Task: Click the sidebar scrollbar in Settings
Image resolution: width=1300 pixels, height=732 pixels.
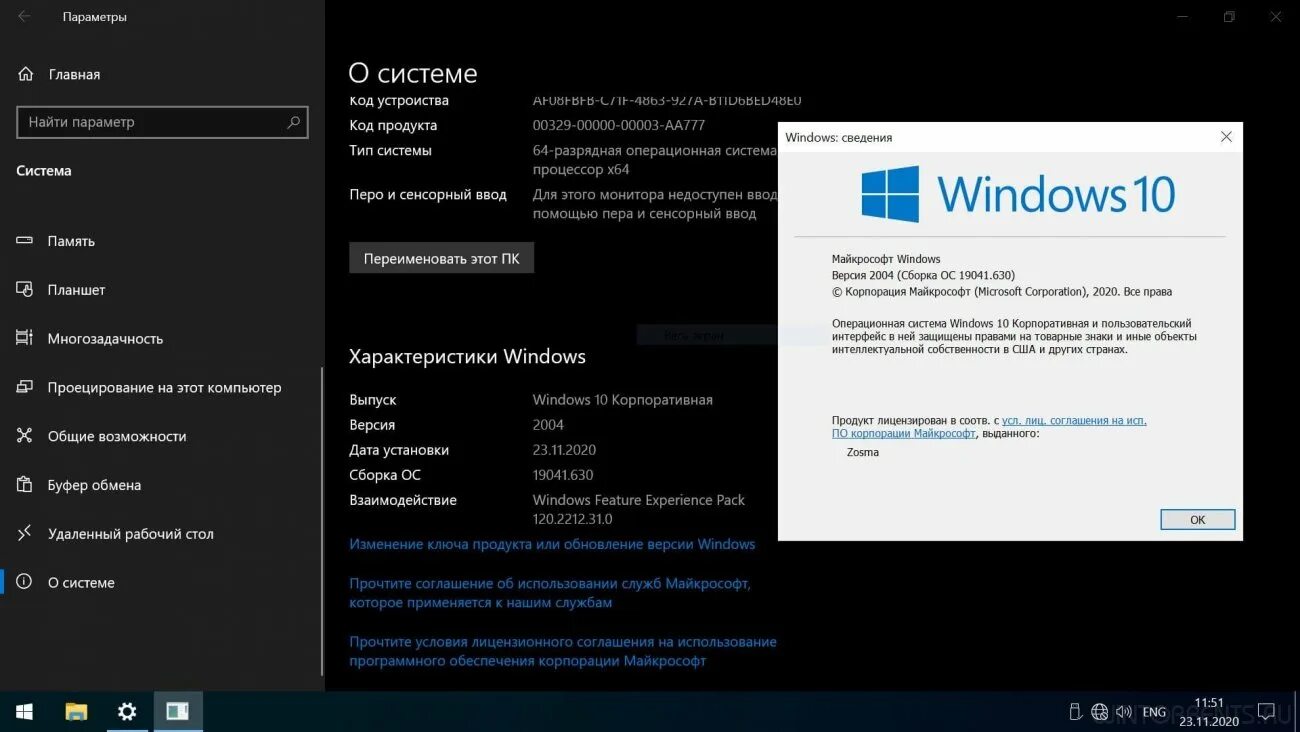Action: pyautogui.click(x=322, y=520)
